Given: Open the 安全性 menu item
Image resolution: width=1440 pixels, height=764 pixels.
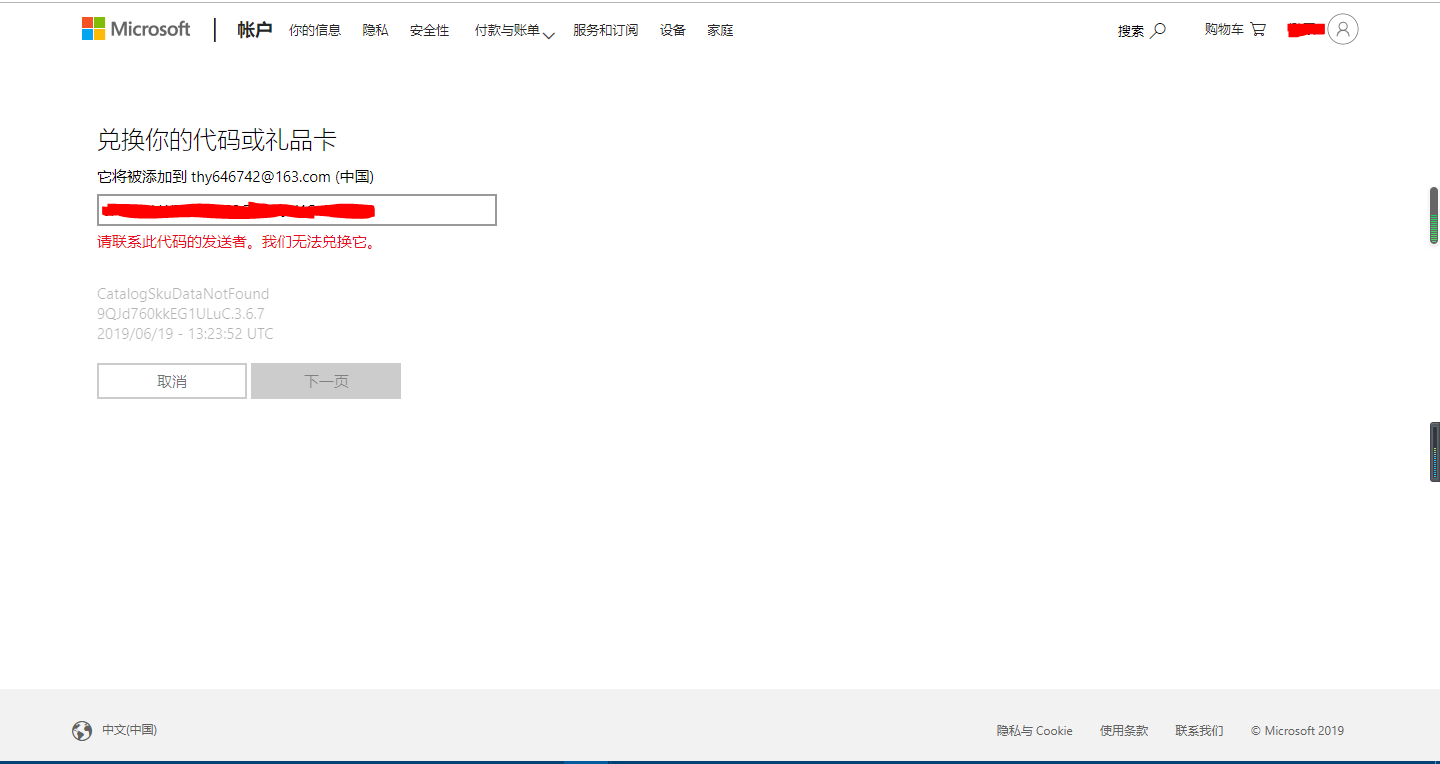Looking at the screenshot, I should click(x=430, y=30).
